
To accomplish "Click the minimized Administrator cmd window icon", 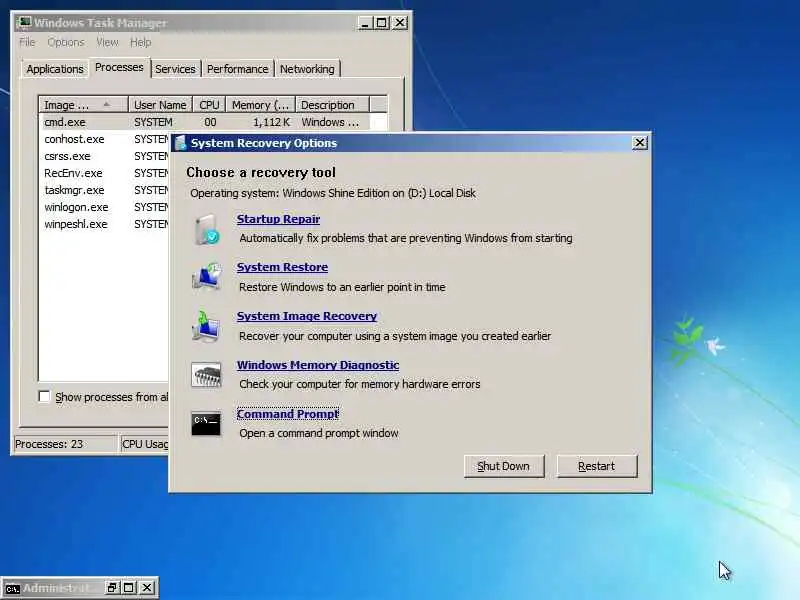I will 12,588.
